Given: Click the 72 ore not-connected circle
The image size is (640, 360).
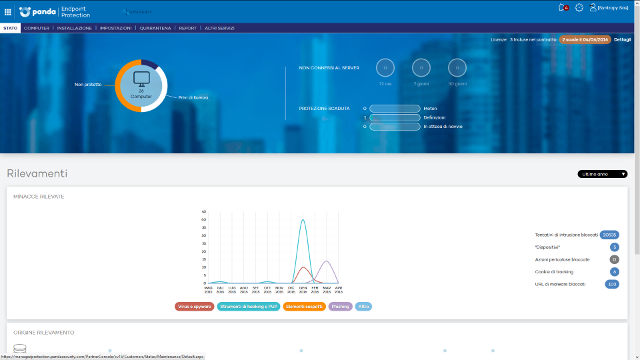Looking at the screenshot, I should [x=385, y=68].
